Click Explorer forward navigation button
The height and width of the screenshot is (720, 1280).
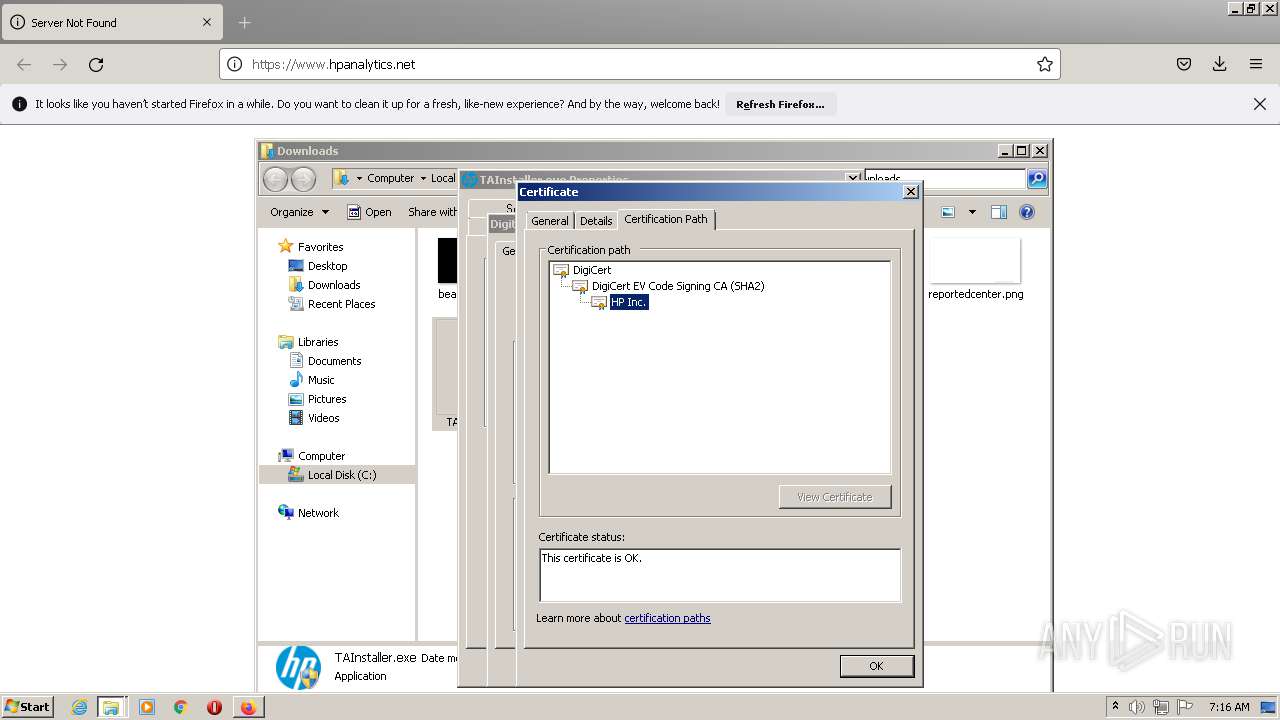click(303, 179)
